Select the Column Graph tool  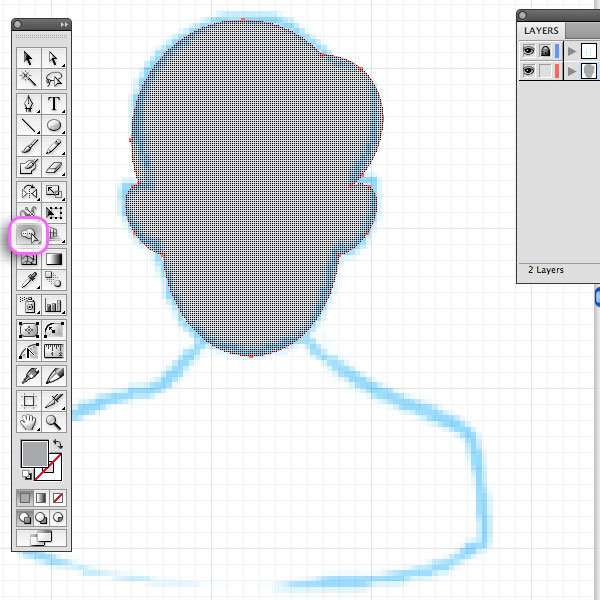54,305
